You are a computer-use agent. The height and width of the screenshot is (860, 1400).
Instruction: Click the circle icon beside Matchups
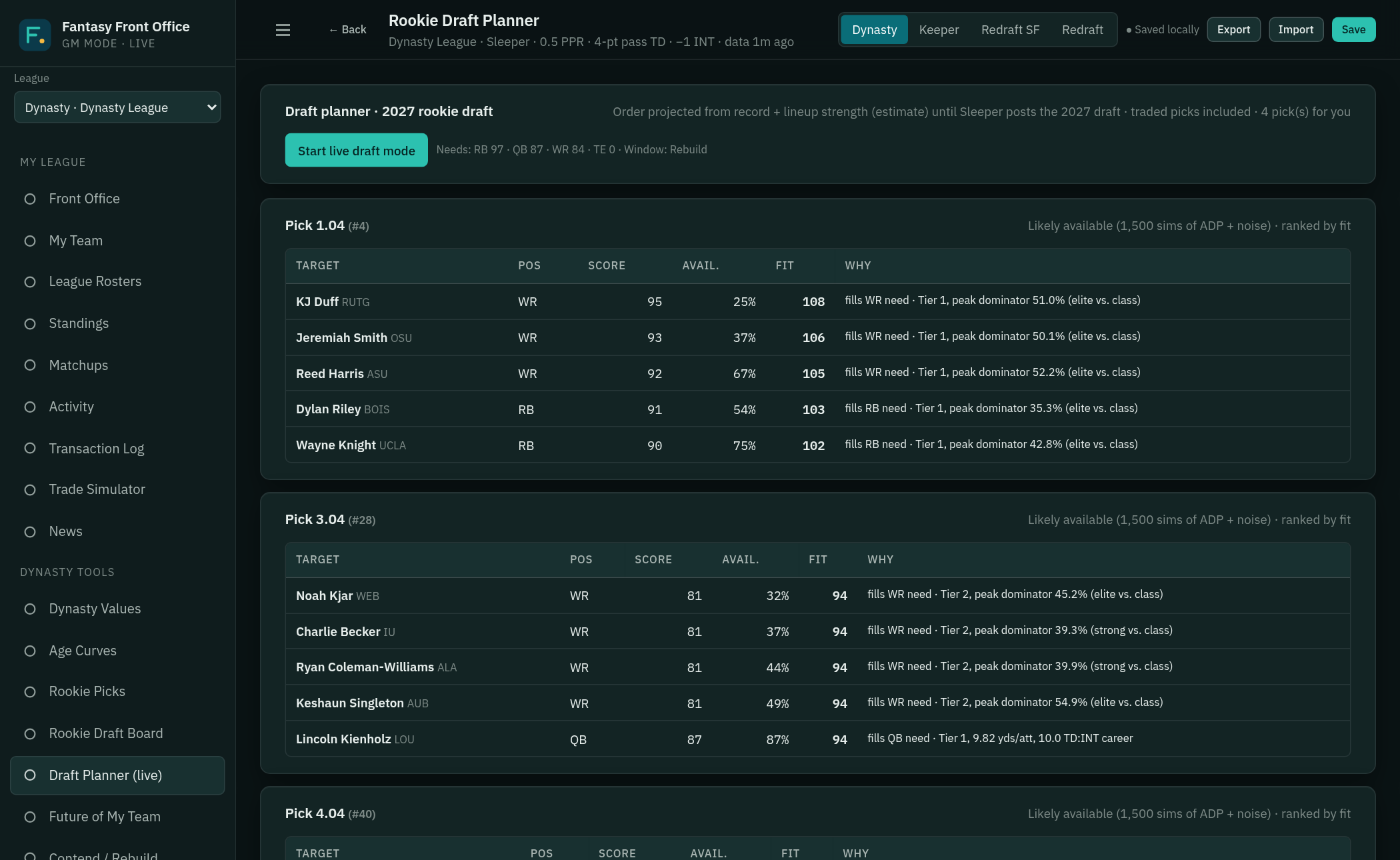30,365
